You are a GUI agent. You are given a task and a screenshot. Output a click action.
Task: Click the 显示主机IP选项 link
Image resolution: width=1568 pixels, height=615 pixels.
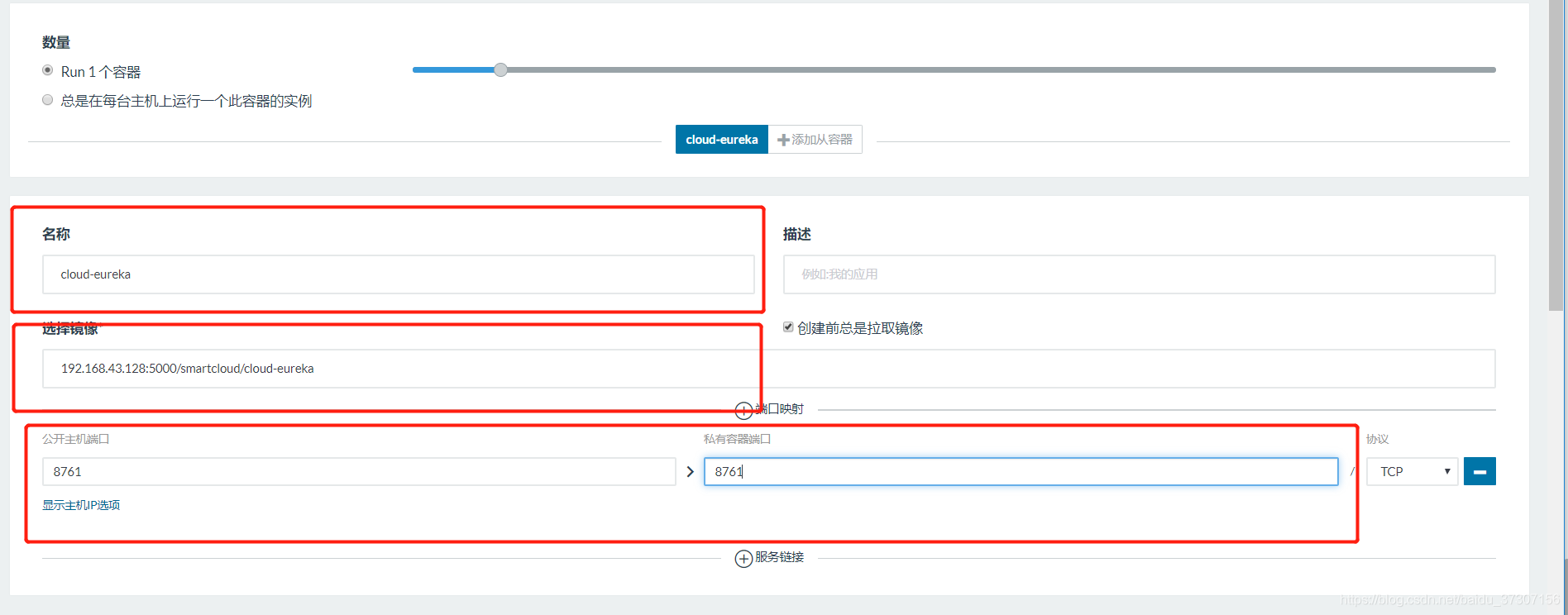[81, 505]
